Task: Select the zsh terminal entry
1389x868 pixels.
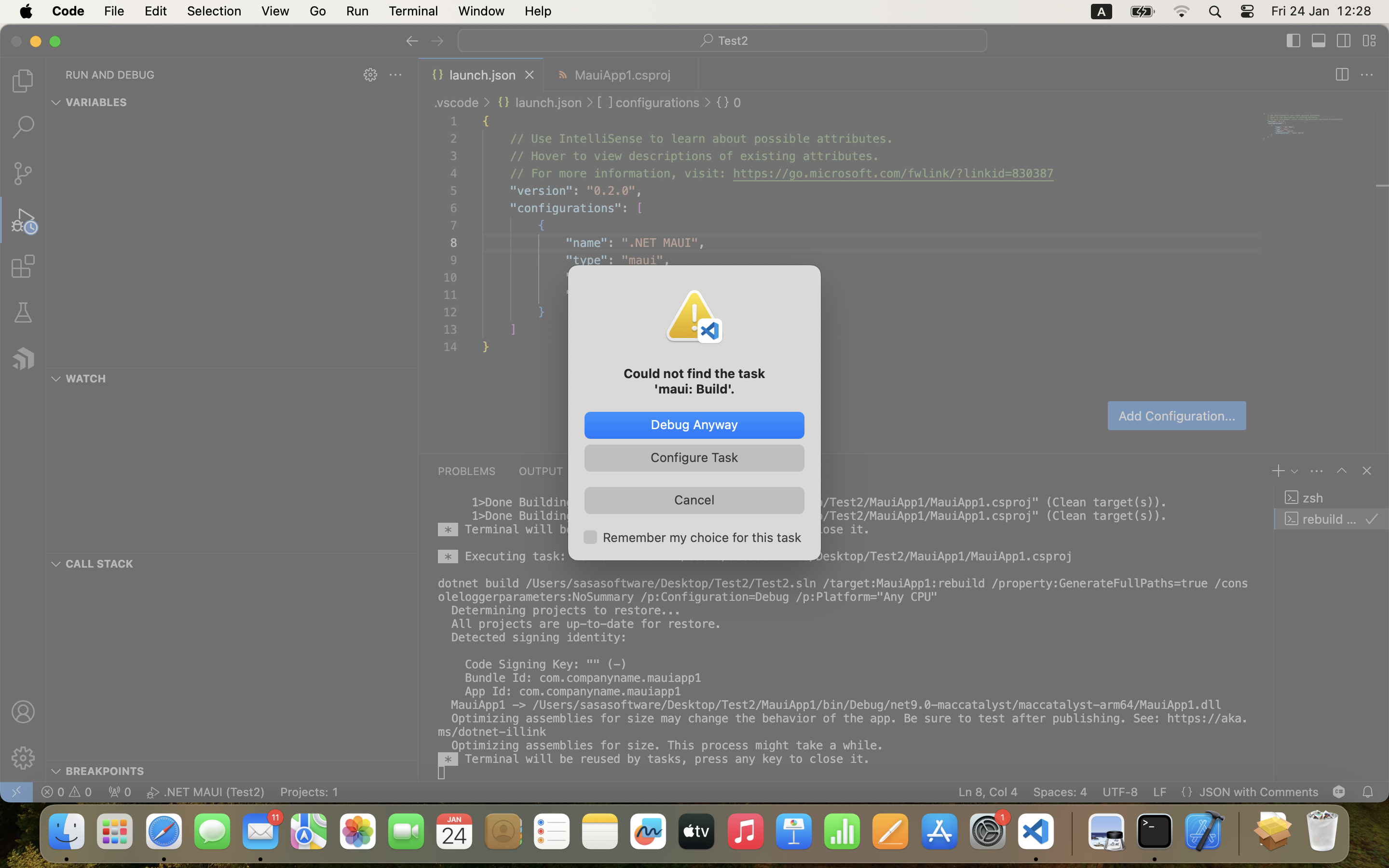Action: coord(1331,497)
